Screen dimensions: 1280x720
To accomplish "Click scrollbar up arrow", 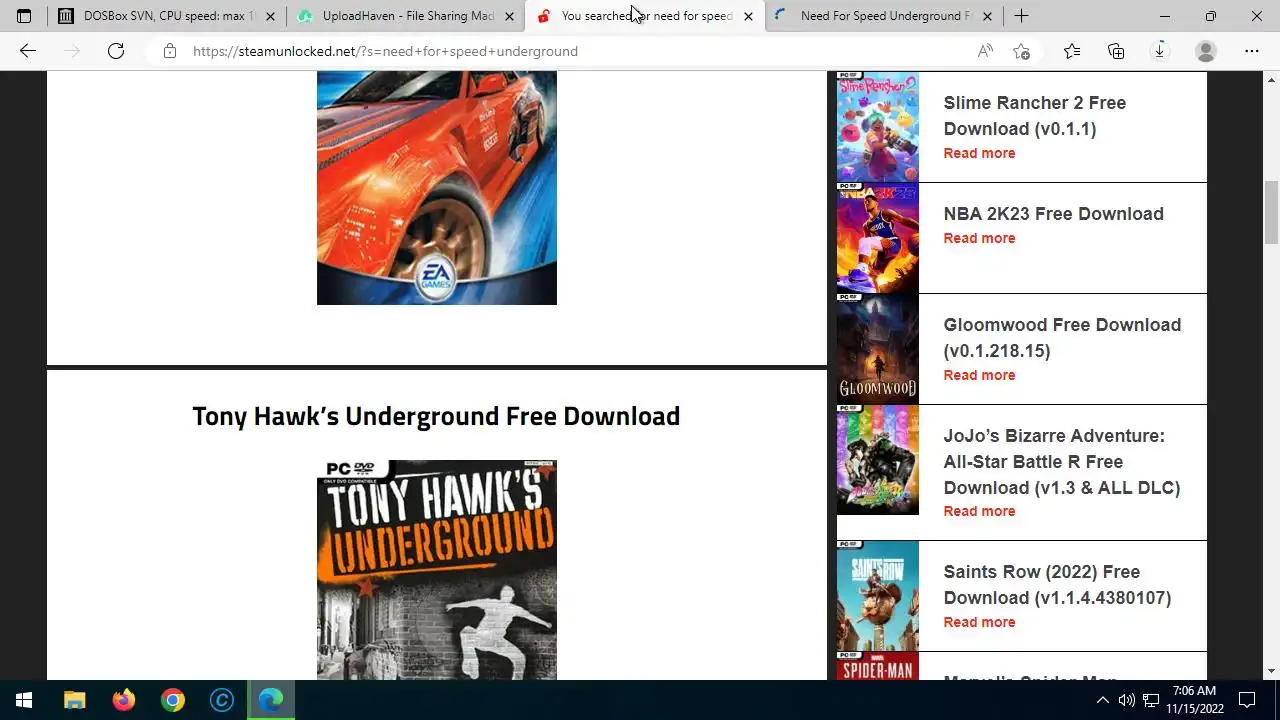I will [1271, 79].
